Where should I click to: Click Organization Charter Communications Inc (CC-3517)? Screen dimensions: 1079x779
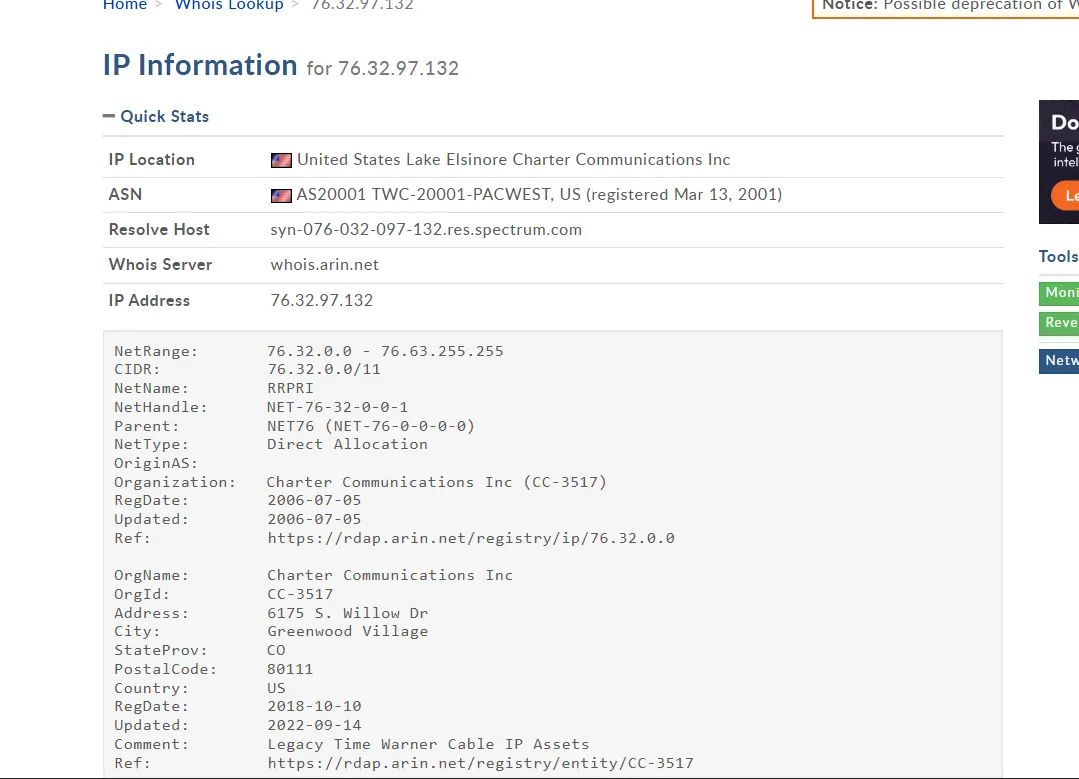click(437, 482)
